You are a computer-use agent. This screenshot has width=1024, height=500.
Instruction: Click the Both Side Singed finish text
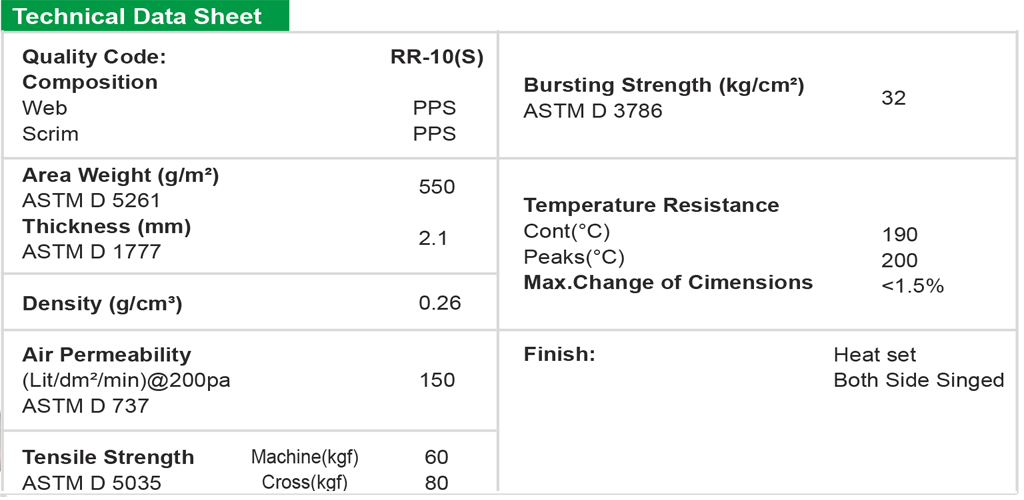click(x=918, y=381)
